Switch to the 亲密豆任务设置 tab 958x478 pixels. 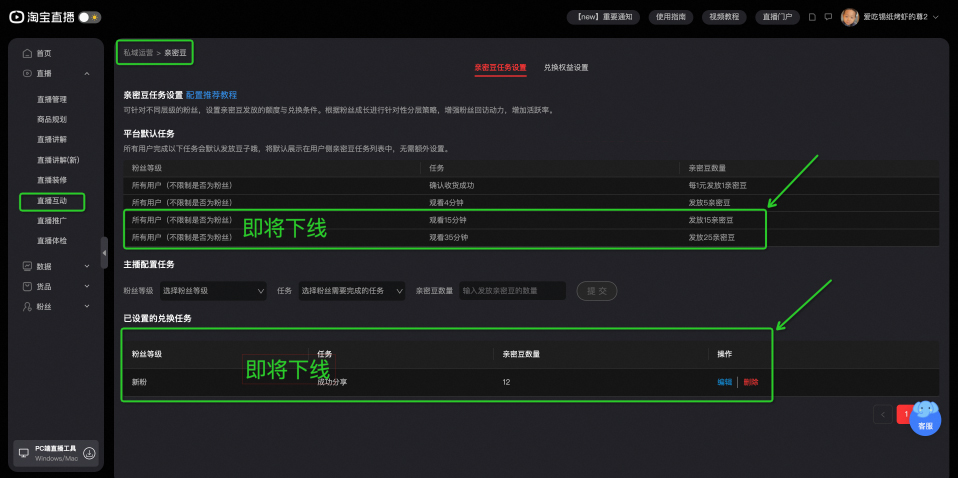(500, 68)
